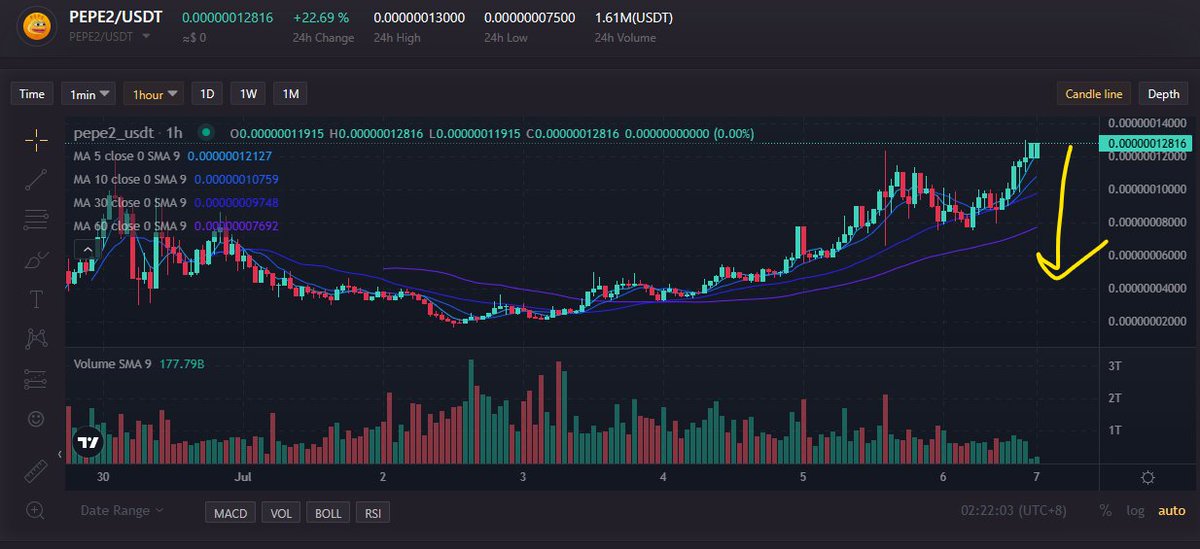Open chart settings gear icon
This screenshot has width=1200, height=549.
point(1148,477)
